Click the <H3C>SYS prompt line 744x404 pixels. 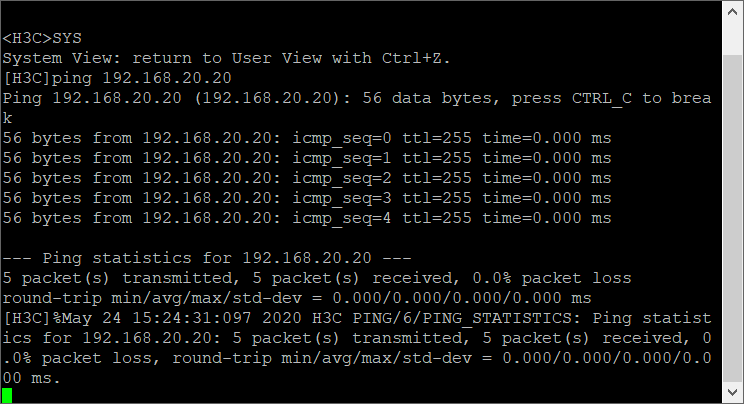42,38
